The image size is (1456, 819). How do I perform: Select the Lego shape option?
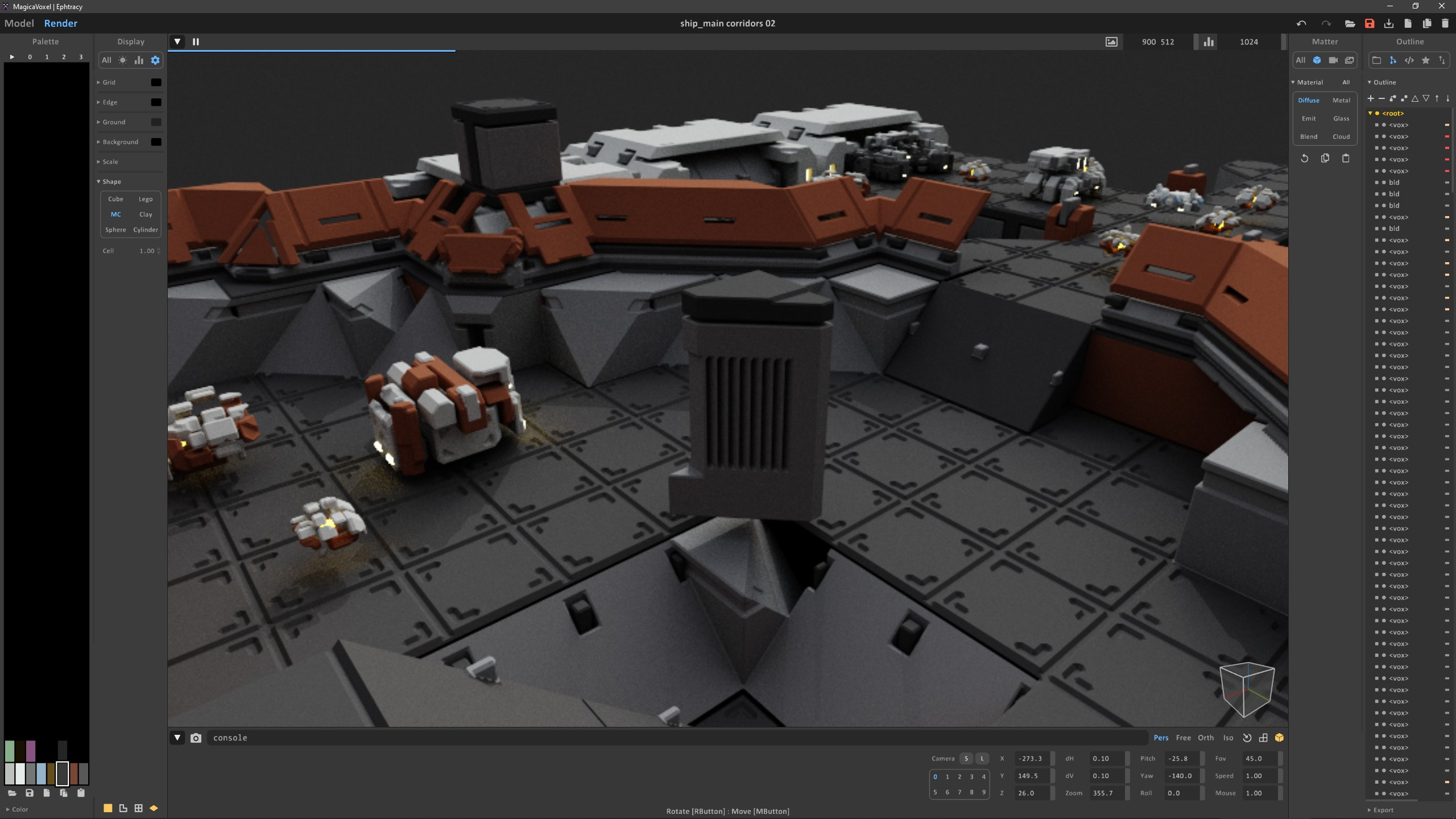[146, 199]
